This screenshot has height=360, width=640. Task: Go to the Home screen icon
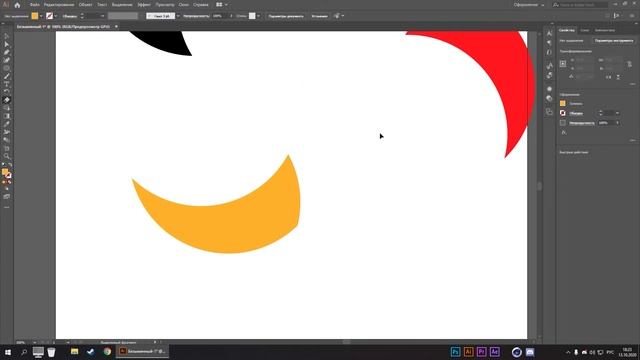(17, 5)
